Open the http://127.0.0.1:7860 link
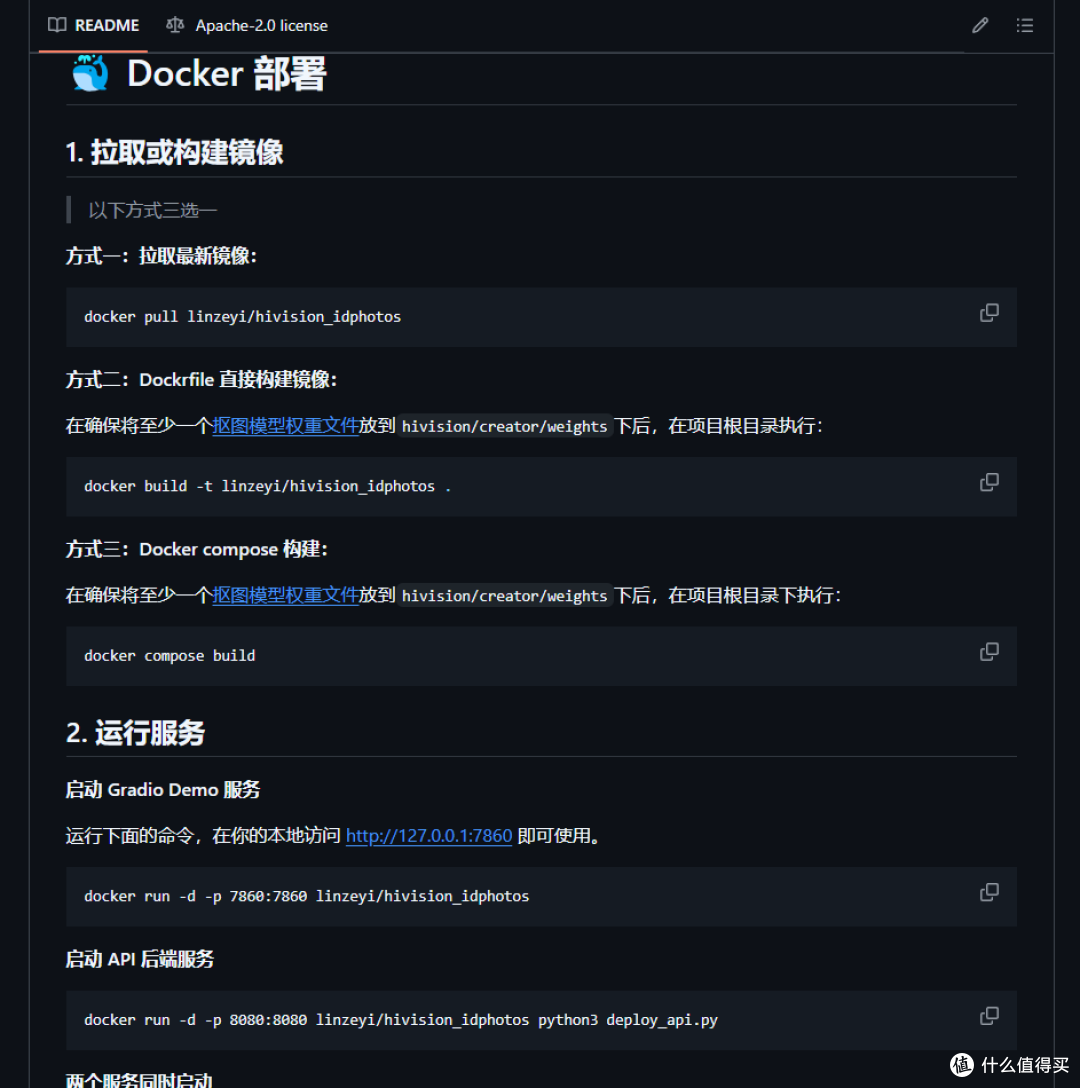This screenshot has height=1088, width=1080. pyautogui.click(x=428, y=835)
